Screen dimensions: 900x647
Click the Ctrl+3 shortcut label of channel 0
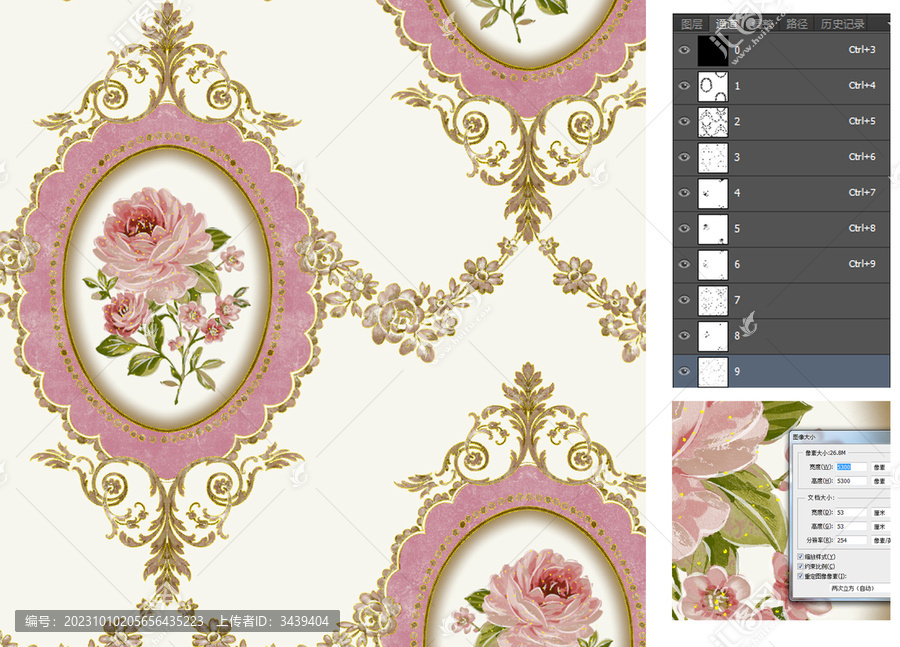tap(862, 50)
